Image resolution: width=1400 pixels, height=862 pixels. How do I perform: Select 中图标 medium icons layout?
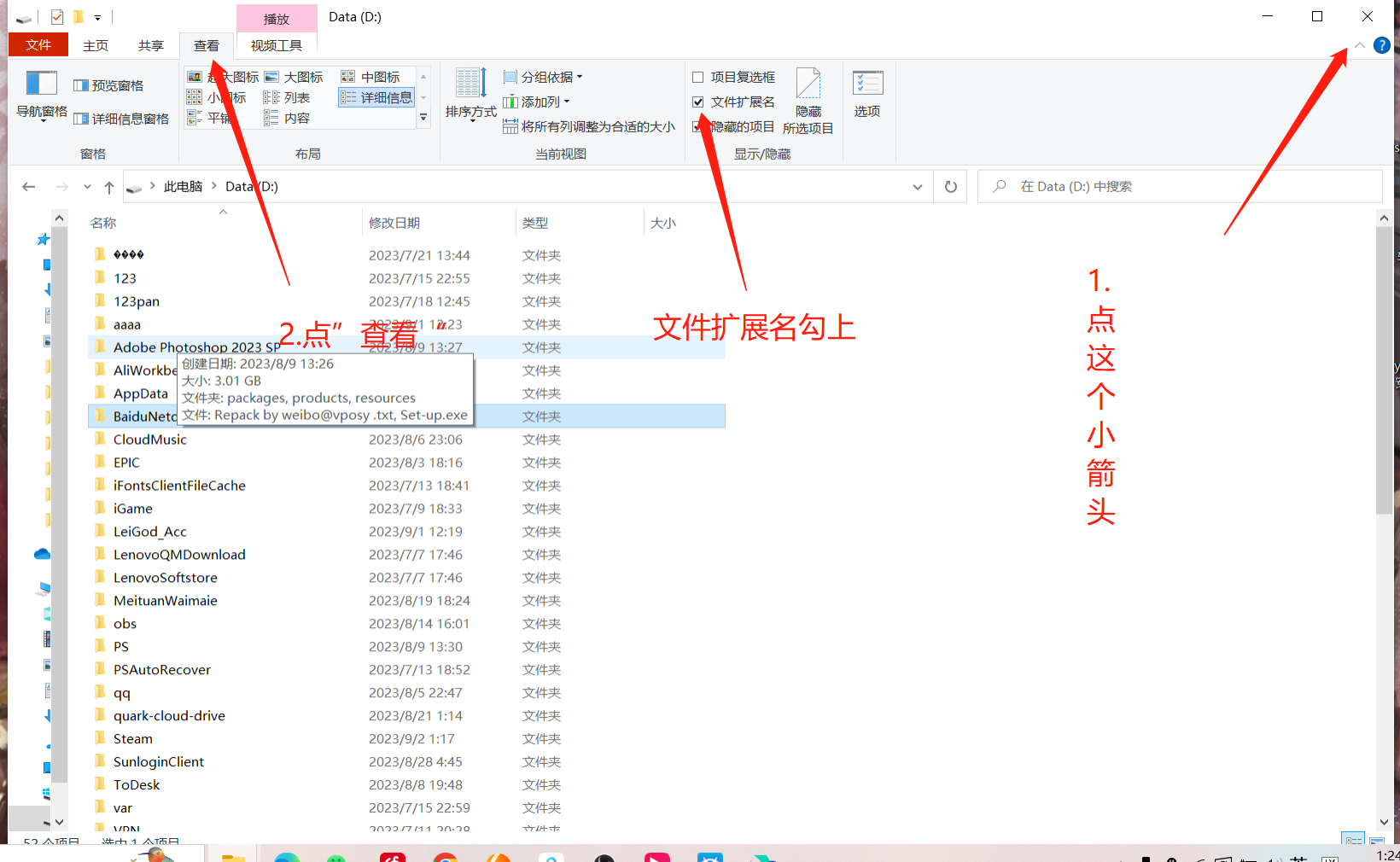[x=370, y=77]
